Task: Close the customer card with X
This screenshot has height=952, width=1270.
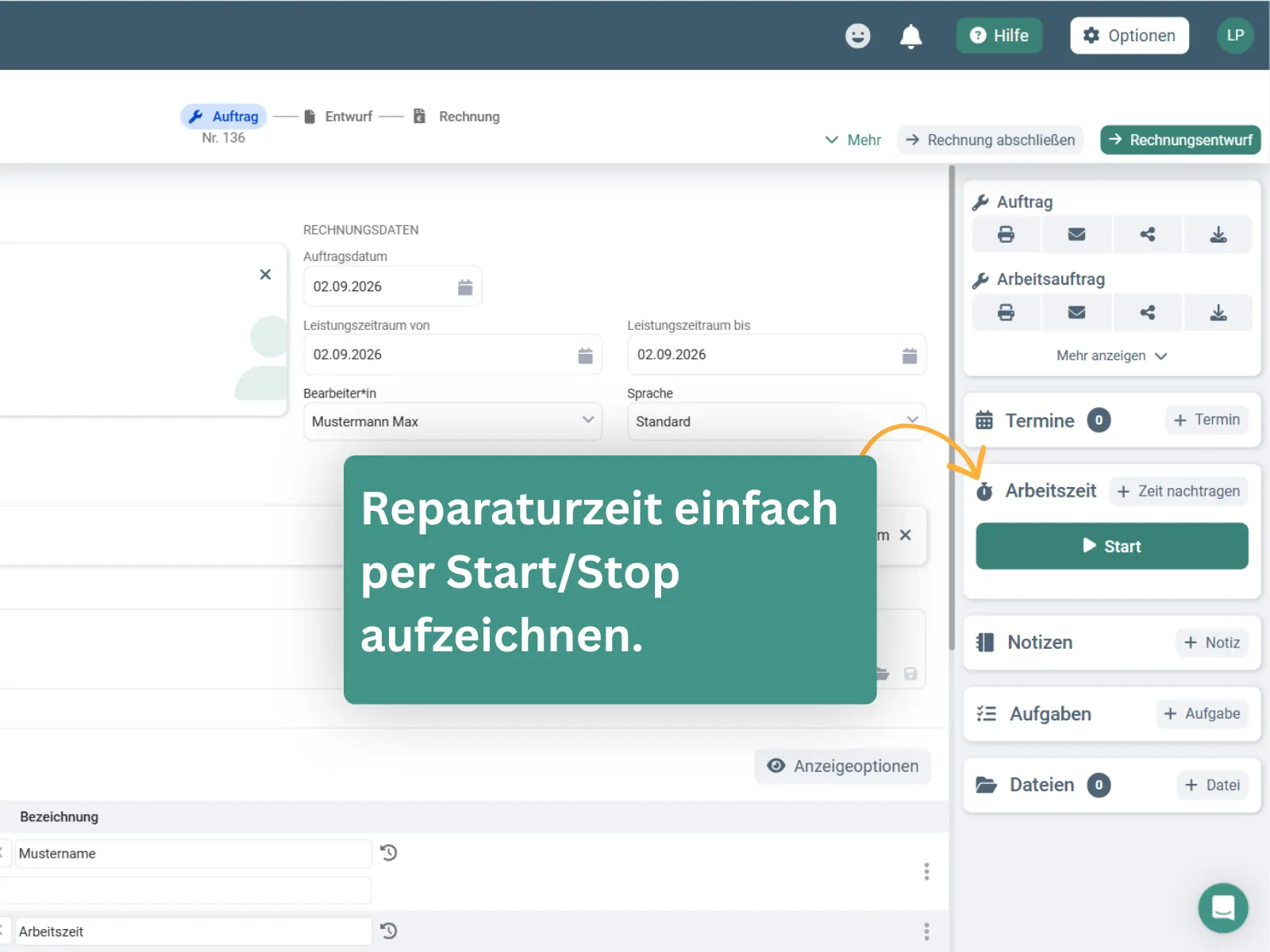Action: click(x=265, y=274)
